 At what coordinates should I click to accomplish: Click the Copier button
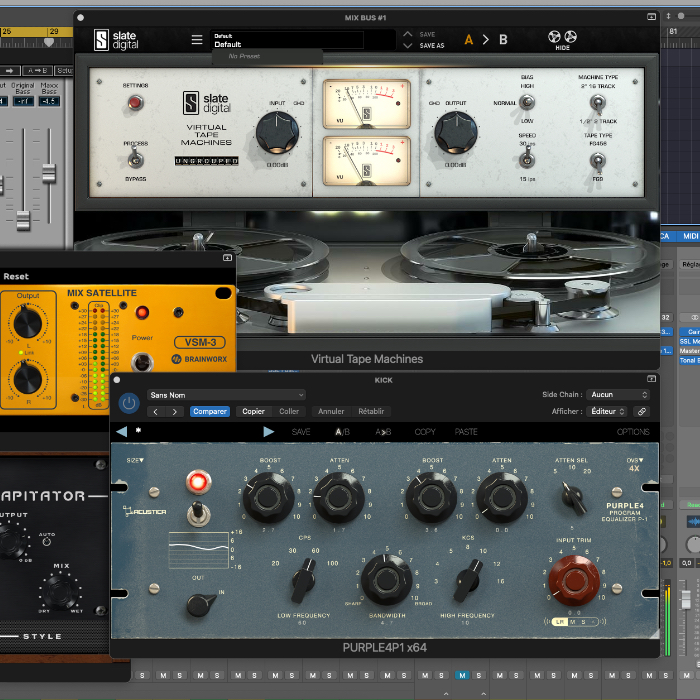point(254,411)
